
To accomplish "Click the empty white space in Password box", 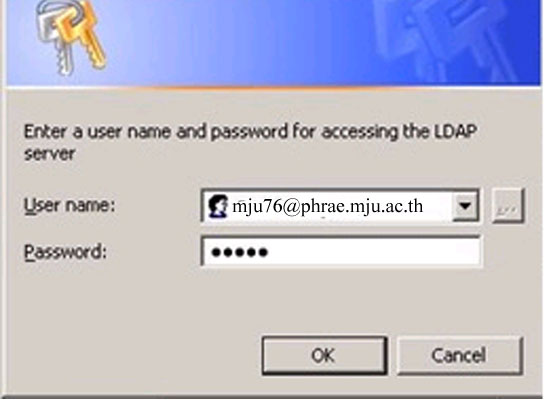I will click(x=375, y=252).
